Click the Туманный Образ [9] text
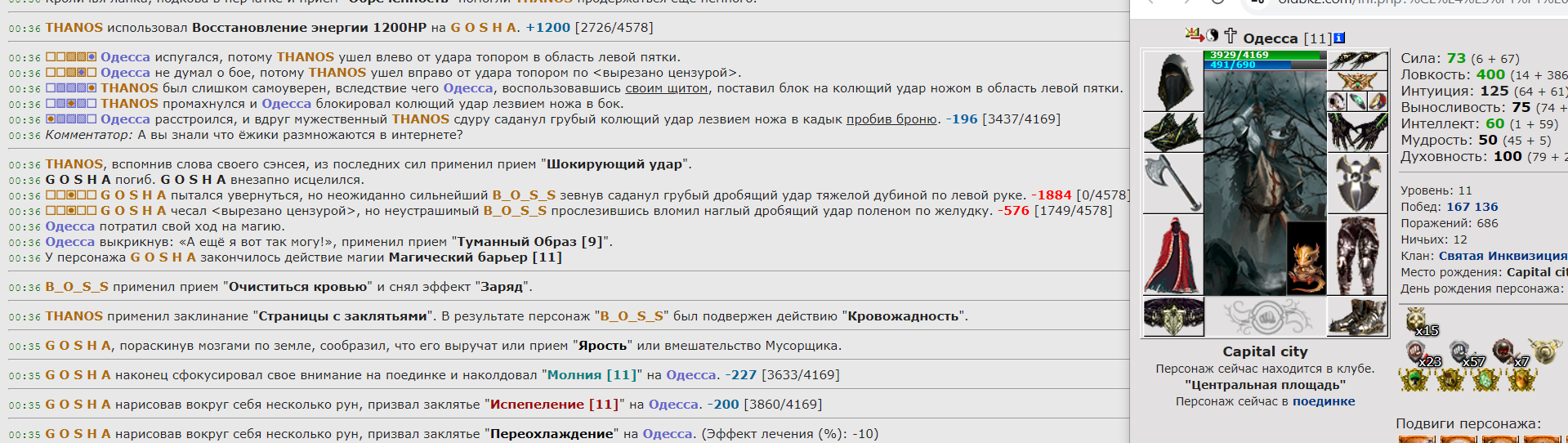This screenshot has height=443, width=1568. pyautogui.click(x=531, y=242)
